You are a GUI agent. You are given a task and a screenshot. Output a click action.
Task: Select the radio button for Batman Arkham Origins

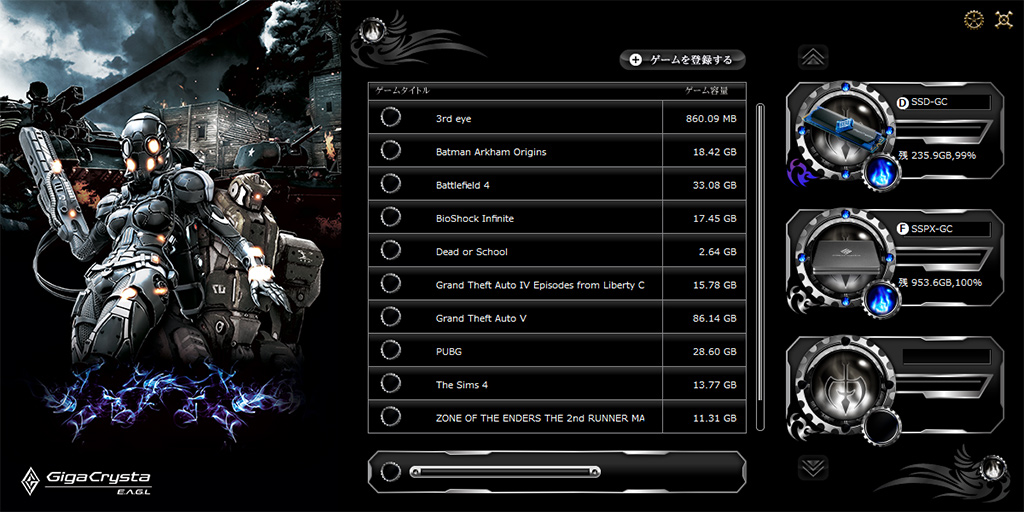(391, 150)
